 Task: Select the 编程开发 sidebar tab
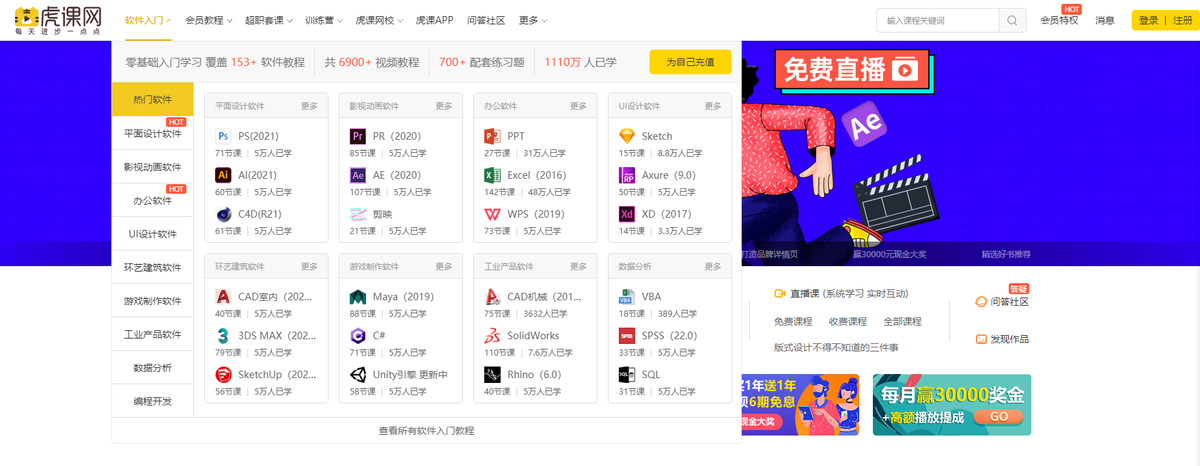(x=153, y=401)
